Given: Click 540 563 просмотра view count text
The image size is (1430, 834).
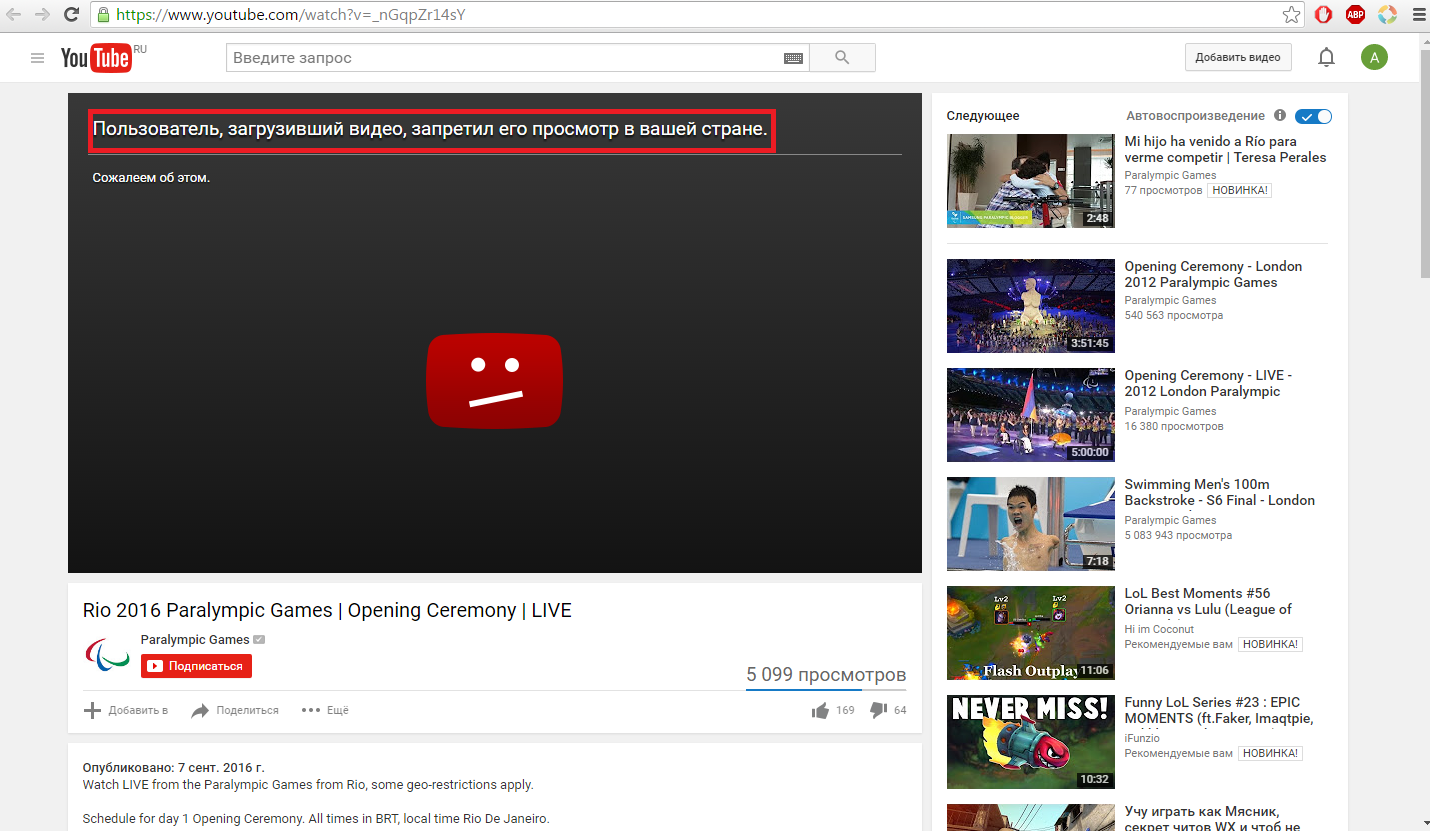Looking at the screenshot, I should (x=1174, y=315).
